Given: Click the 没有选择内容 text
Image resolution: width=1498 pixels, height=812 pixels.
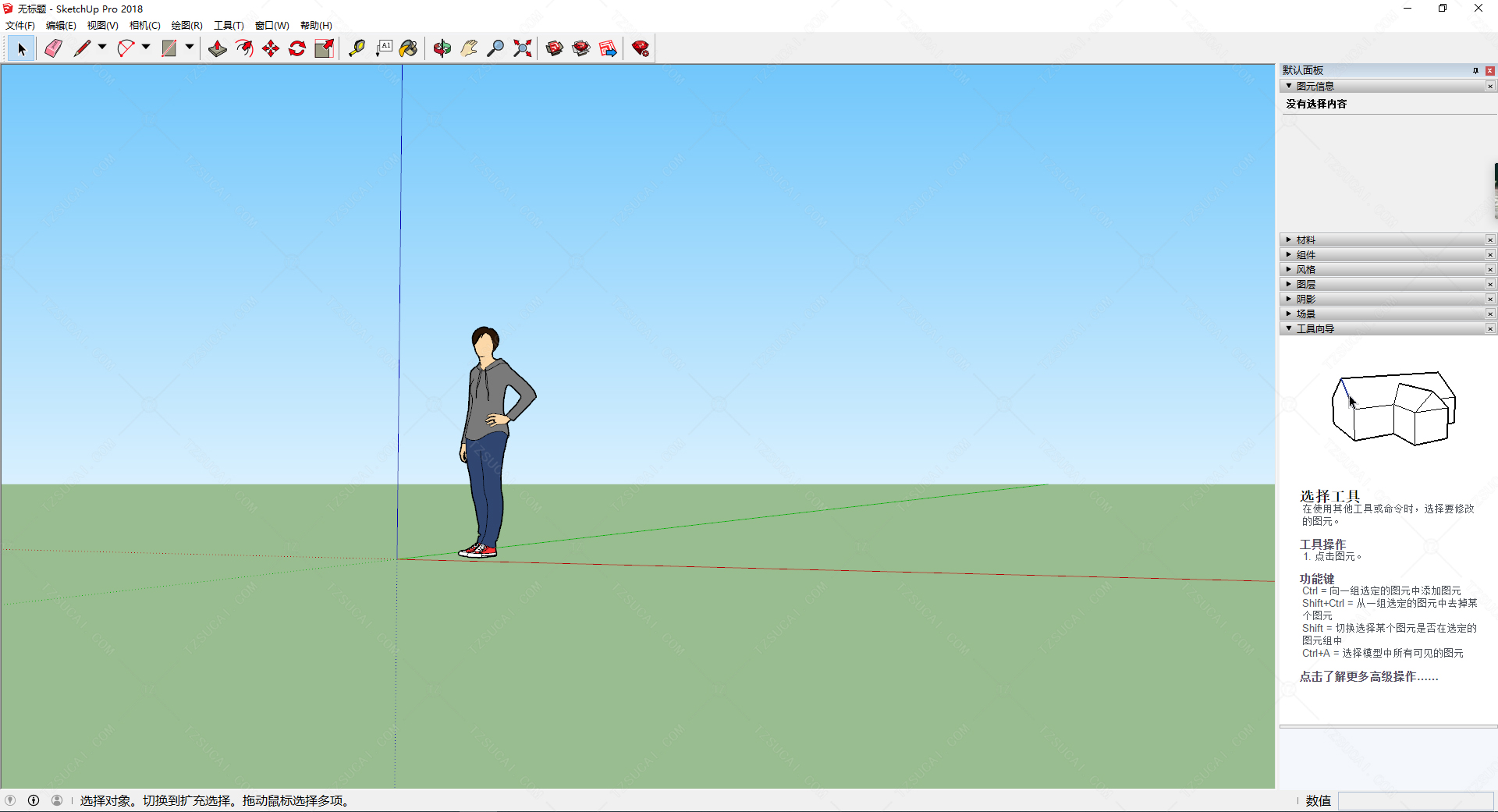Looking at the screenshot, I should 1316,104.
